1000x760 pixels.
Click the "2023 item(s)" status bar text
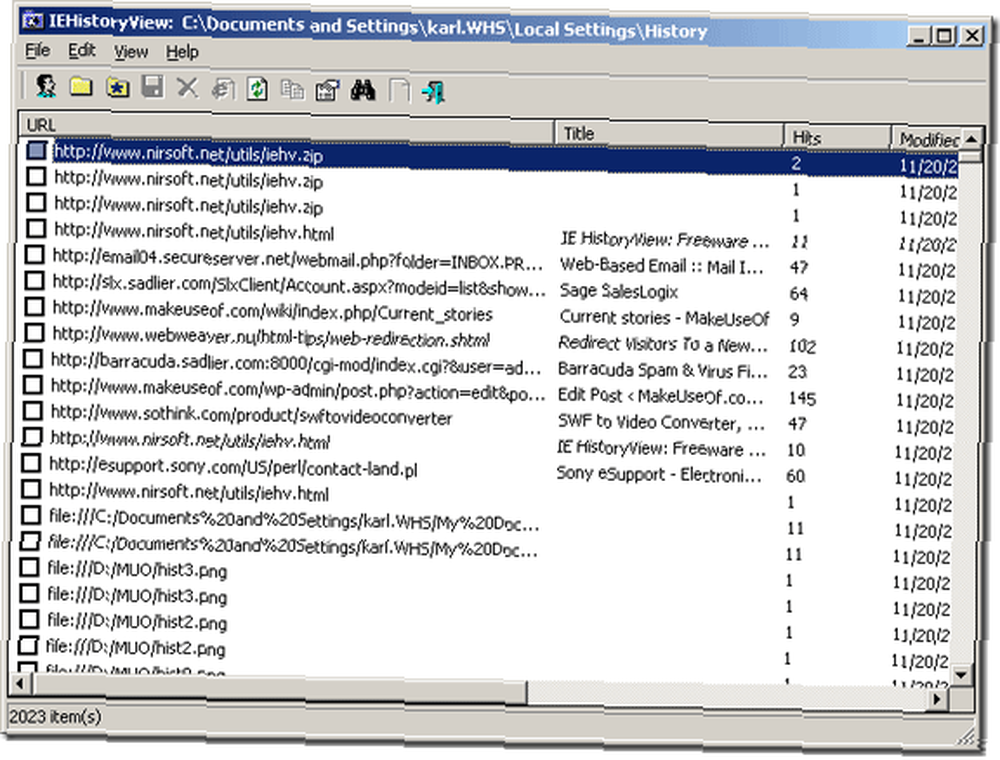pos(55,717)
